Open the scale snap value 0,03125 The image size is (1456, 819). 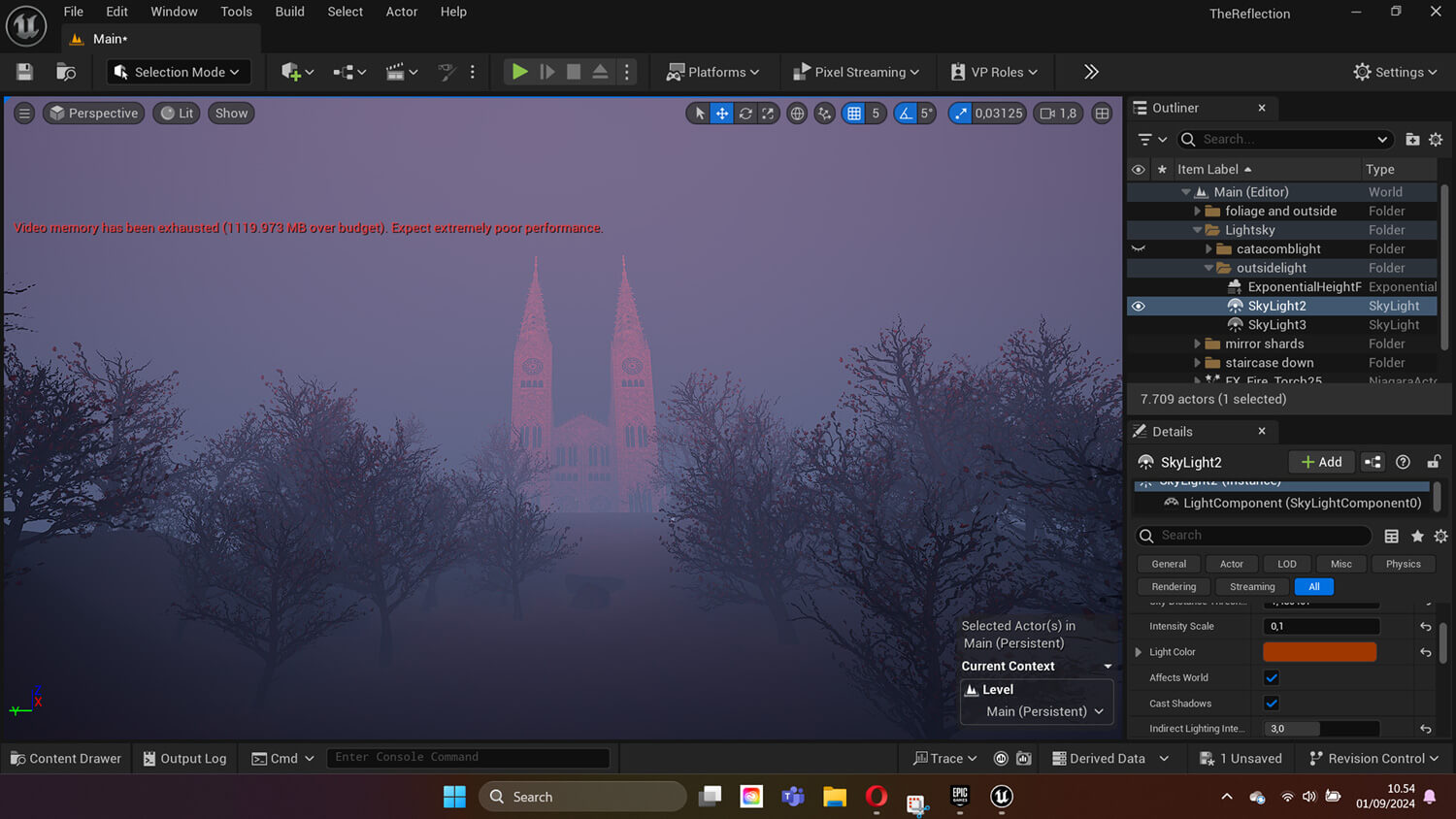click(x=999, y=114)
